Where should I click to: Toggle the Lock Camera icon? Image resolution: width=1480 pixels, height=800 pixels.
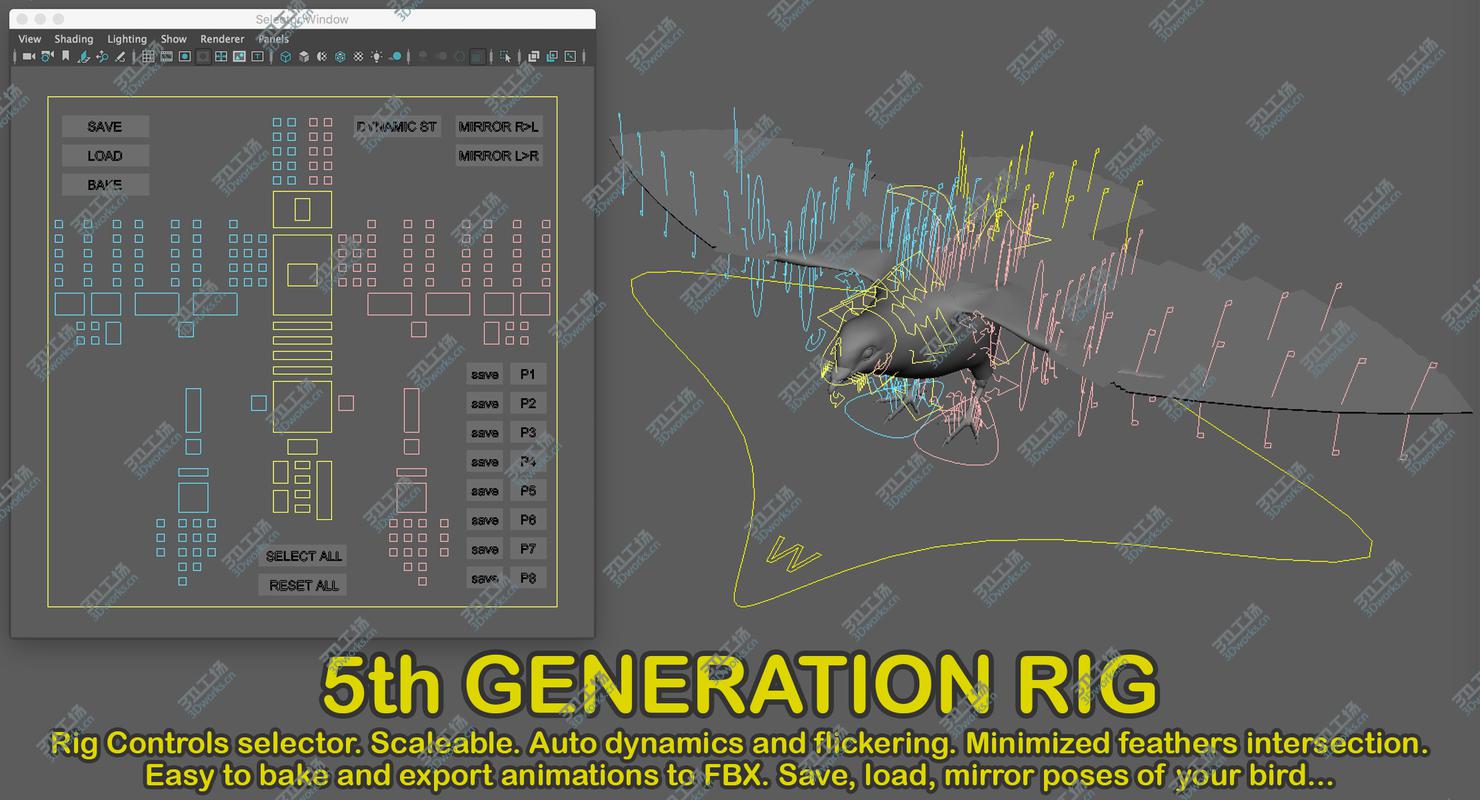47,57
